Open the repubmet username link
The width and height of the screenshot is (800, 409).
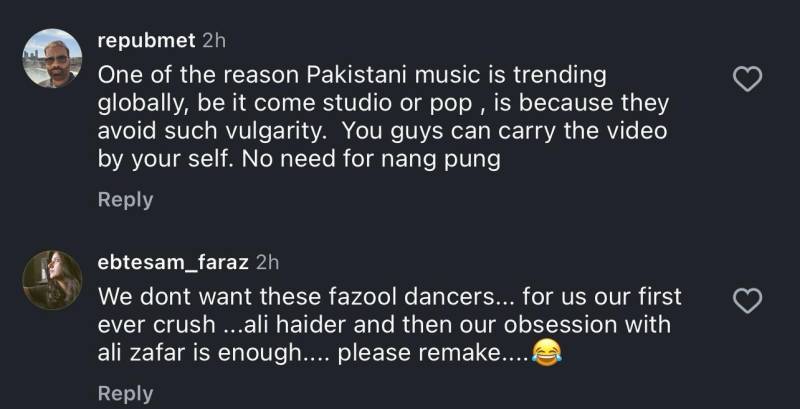point(146,41)
